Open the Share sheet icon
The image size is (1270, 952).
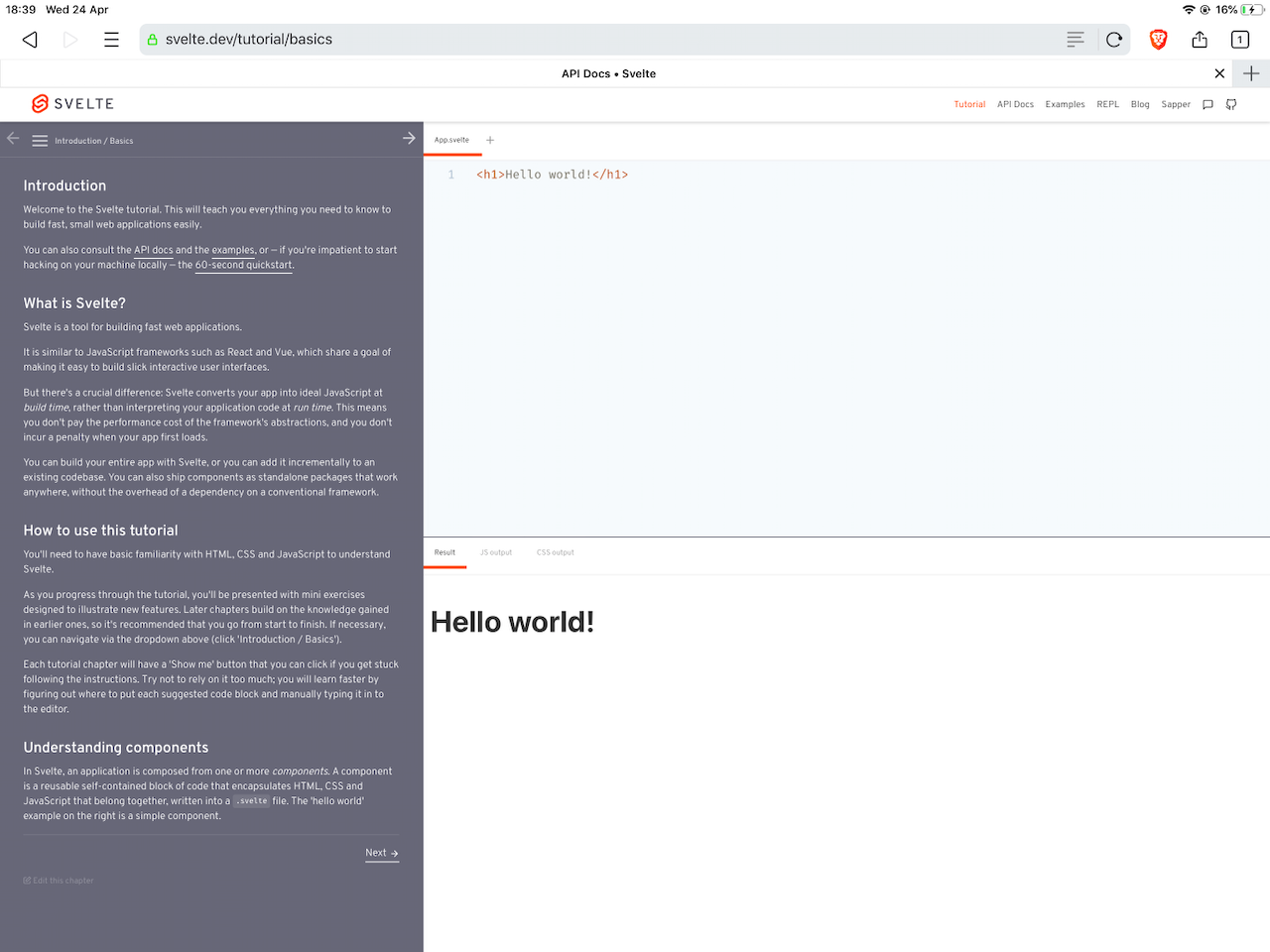click(1199, 40)
